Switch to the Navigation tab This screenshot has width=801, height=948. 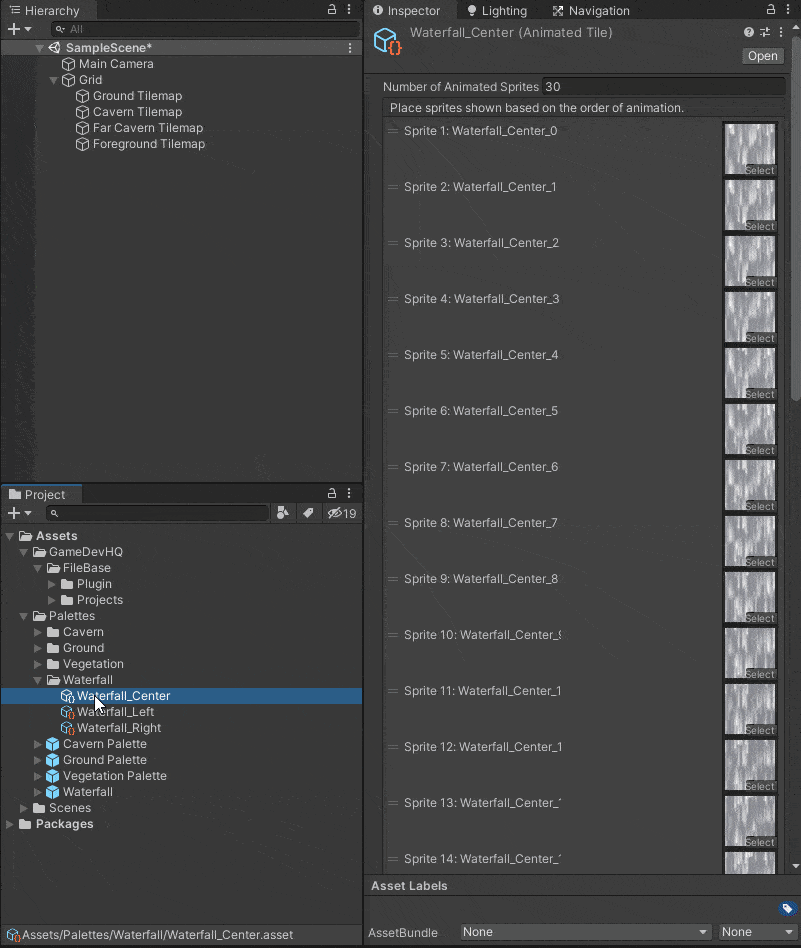[x=591, y=10]
